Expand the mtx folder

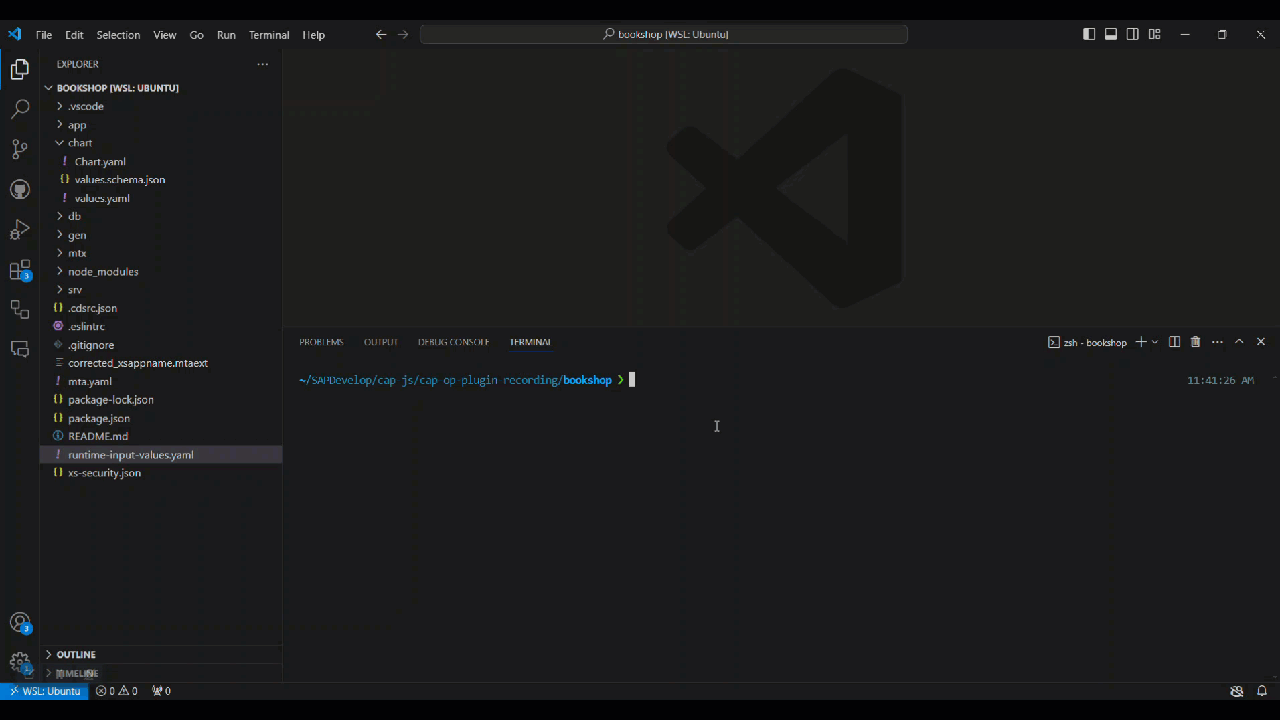coord(60,253)
